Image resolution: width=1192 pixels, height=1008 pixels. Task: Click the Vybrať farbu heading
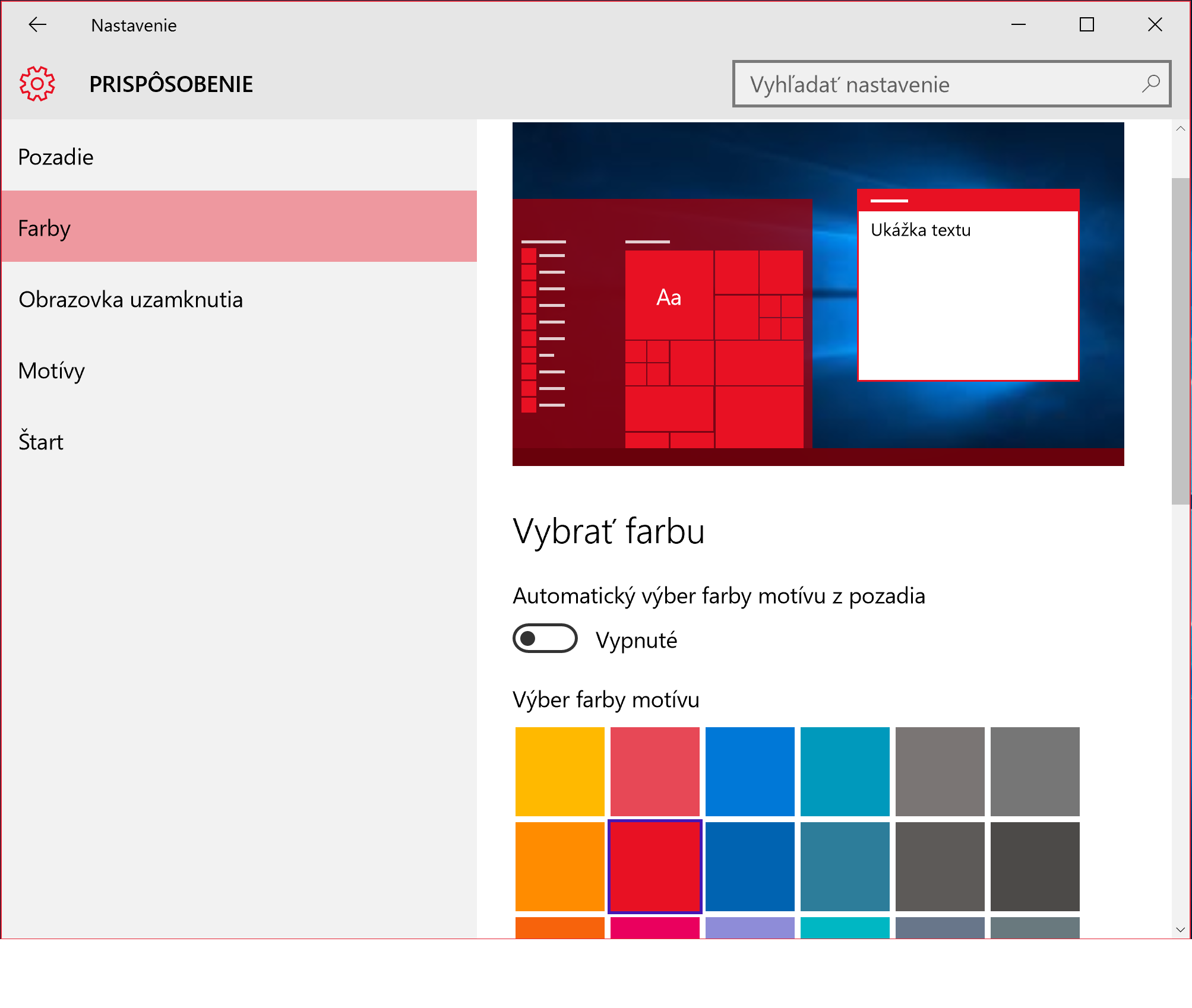(x=609, y=531)
